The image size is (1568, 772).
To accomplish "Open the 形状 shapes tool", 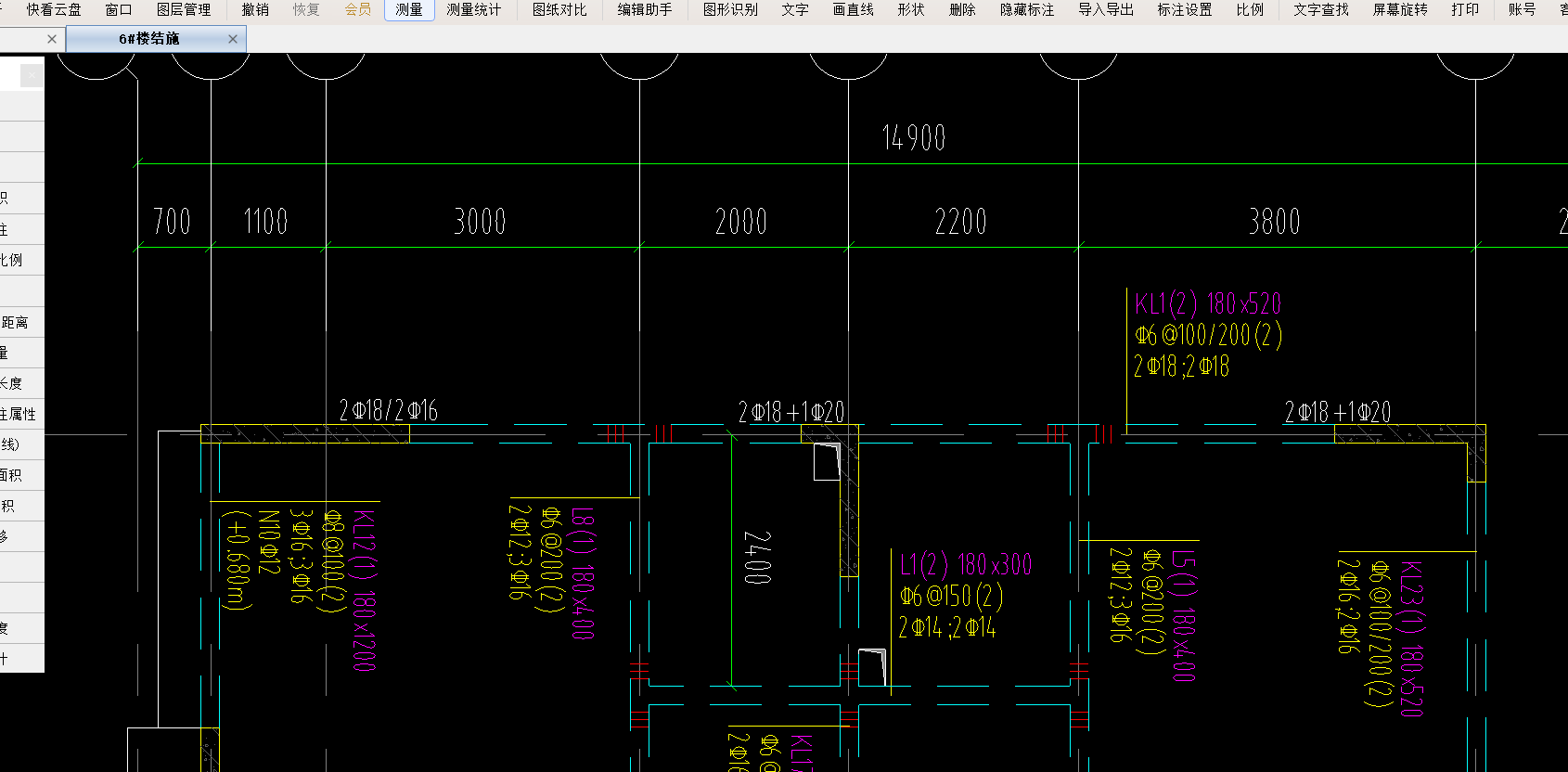I will click(911, 9).
